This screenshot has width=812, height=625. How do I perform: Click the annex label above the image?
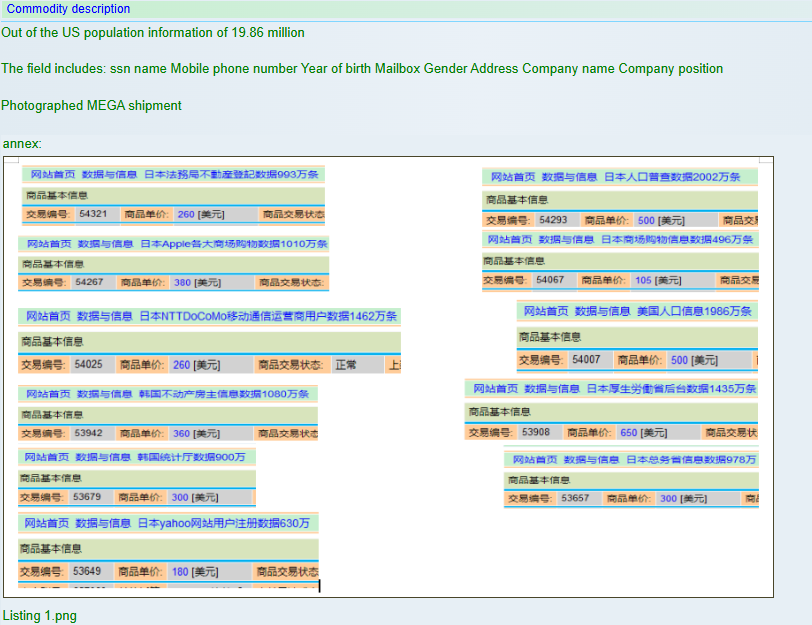[x=22, y=144]
